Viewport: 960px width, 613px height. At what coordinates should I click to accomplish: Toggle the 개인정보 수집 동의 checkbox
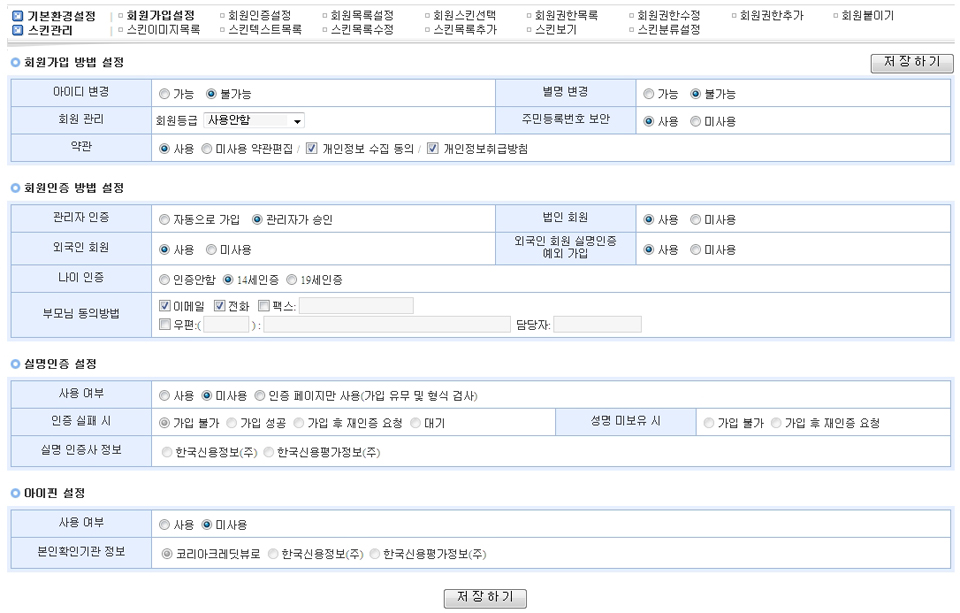pyautogui.click(x=312, y=149)
